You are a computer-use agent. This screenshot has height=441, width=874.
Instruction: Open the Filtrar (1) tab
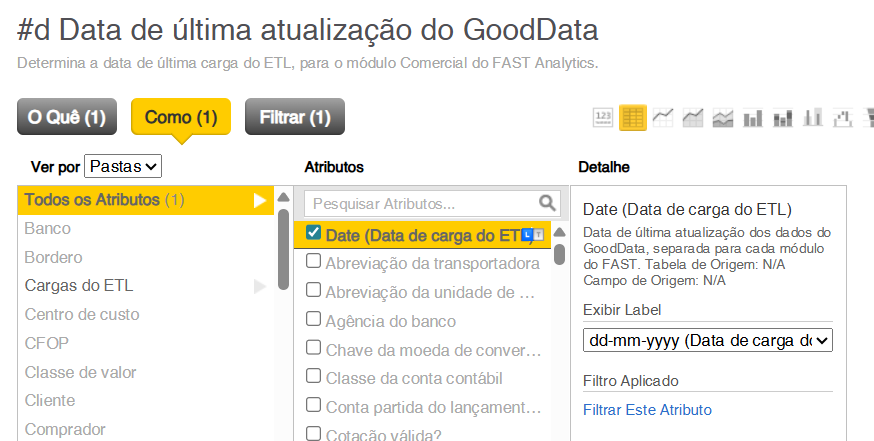coord(294,118)
